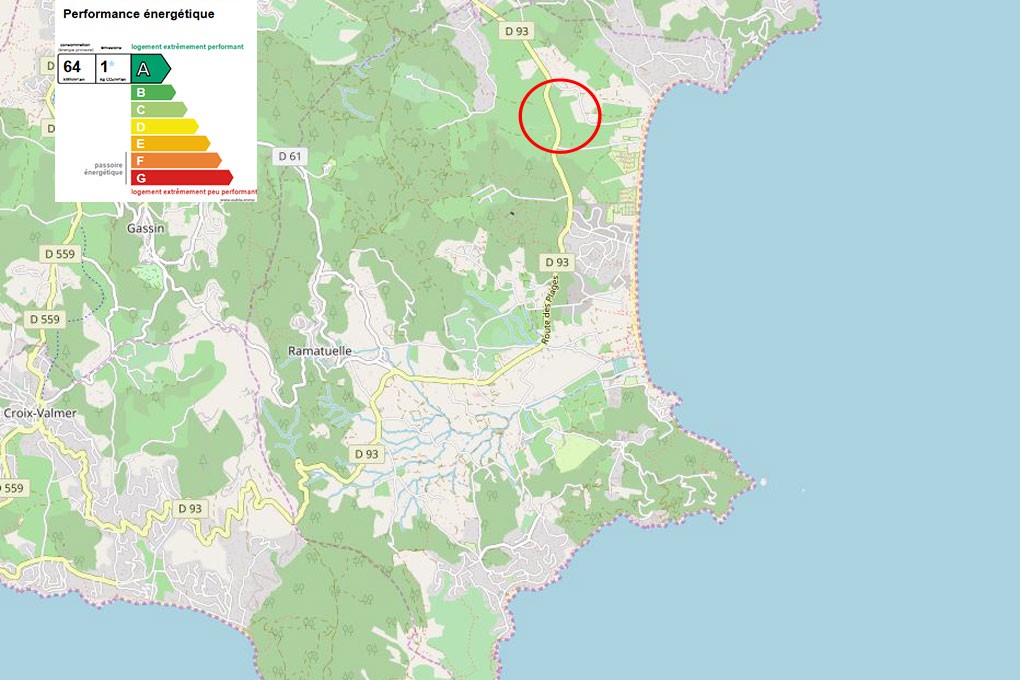Click the D 93 shield below Ramatuelle
1020x680 pixels.
point(366,454)
